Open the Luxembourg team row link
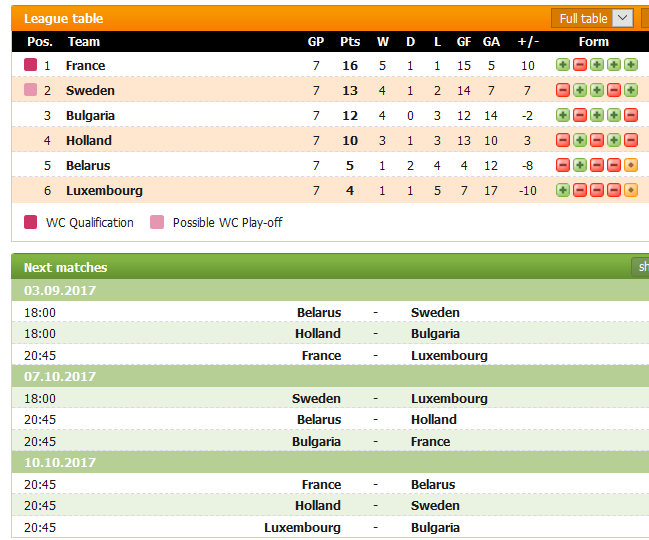 (x=104, y=190)
